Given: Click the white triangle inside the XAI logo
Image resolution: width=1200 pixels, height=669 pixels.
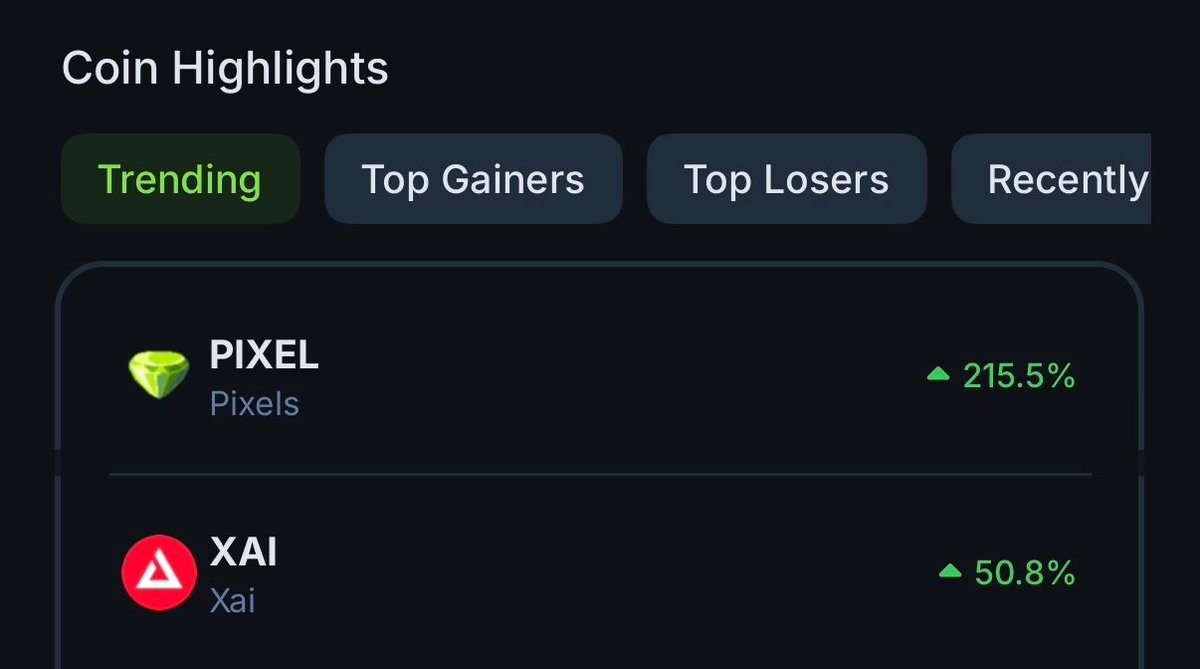Looking at the screenshot, I should pos(158,573).
